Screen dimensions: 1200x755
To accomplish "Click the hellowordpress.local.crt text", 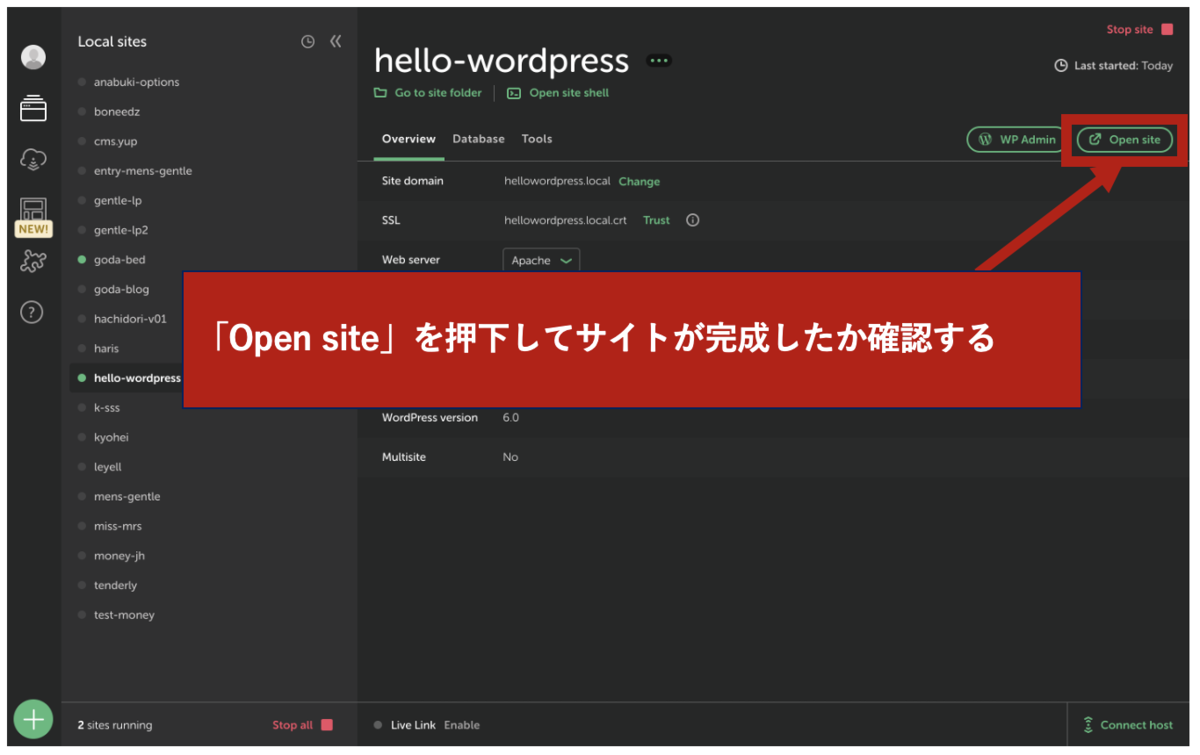I will [565, 220].
